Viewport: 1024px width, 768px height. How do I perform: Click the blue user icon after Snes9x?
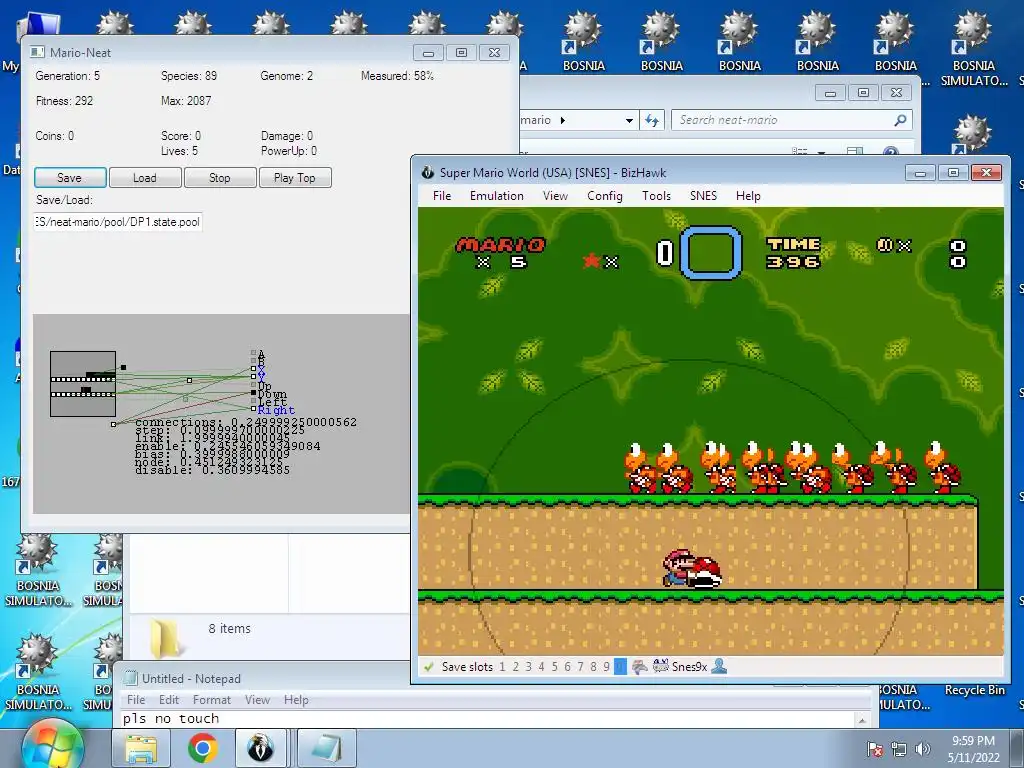click(719, 667)
